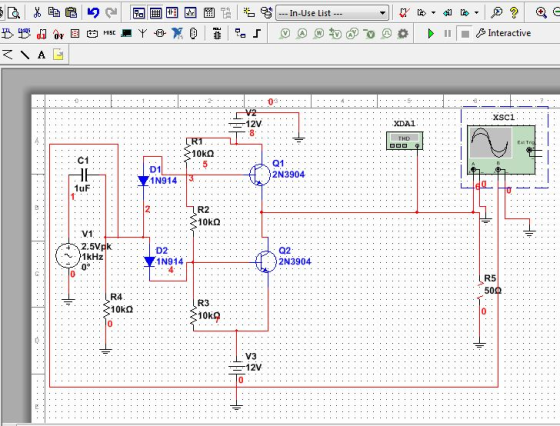This screenshot has height=426, width=560.
Task: Run the Electrical Rules Check
Action: [x=404, y=13]
